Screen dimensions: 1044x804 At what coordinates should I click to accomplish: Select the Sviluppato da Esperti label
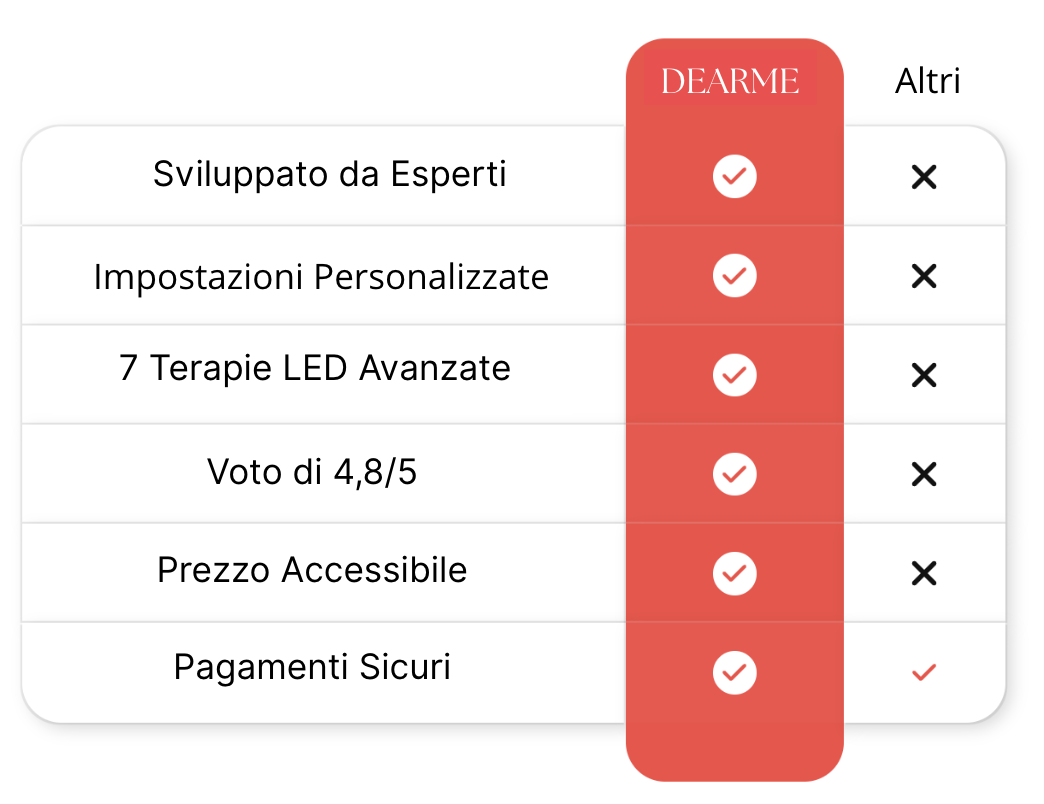pyautogui.click(x=330, y=174)
